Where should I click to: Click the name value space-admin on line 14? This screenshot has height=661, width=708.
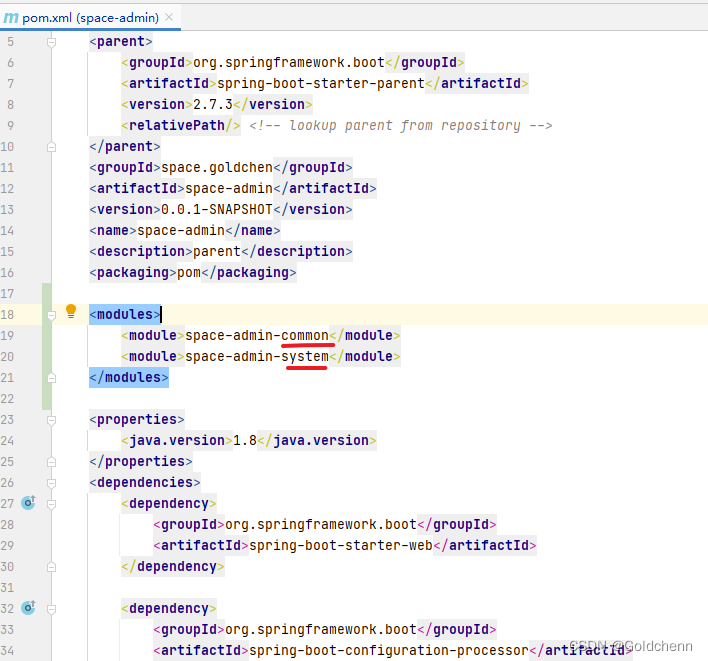tap(181, 231)
